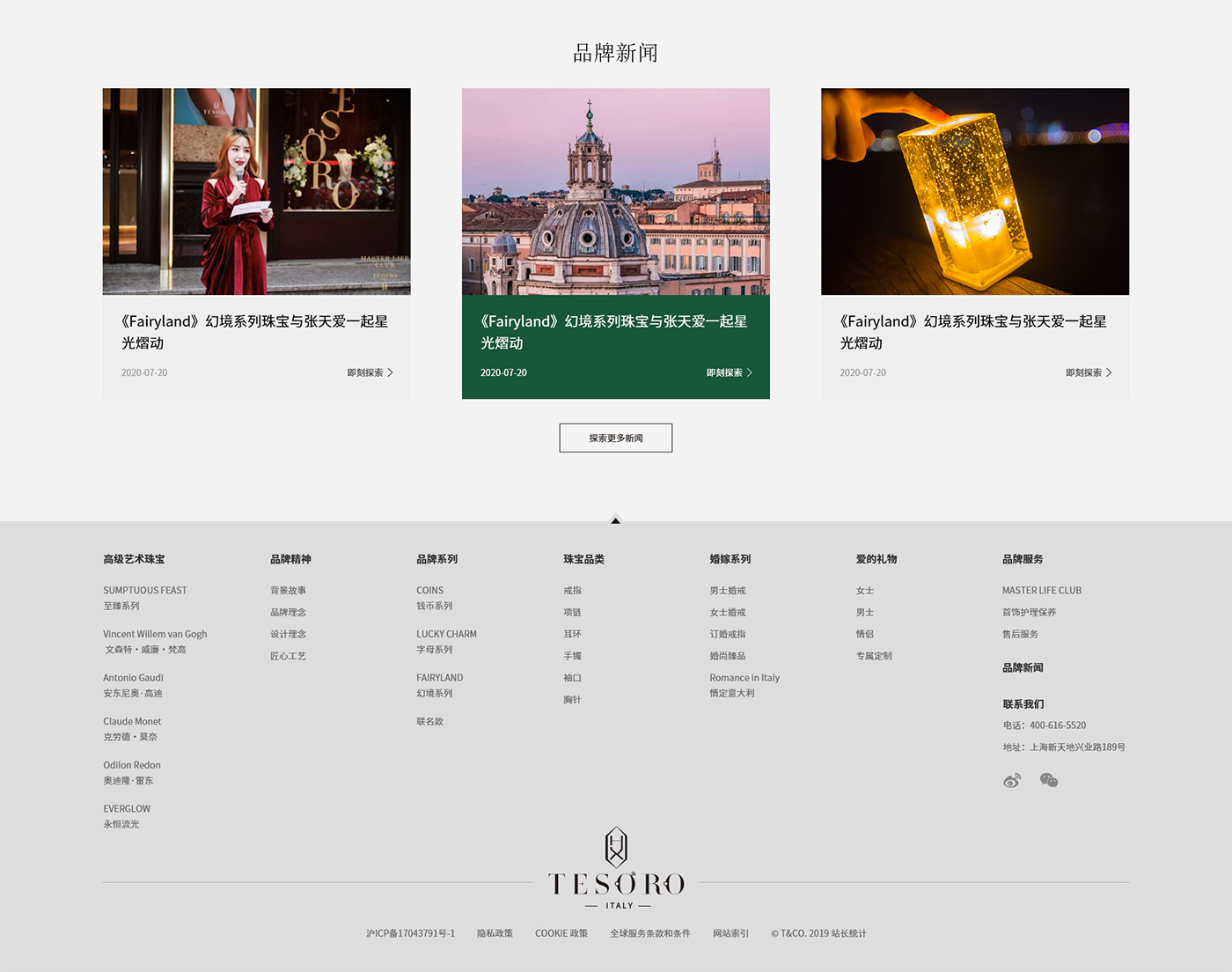Click the arrow on the first news card

pyautogui.click(x=390, y=373)
